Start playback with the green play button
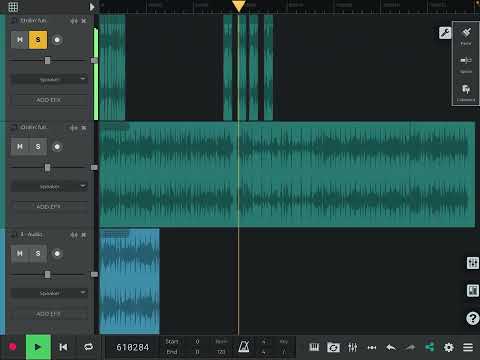The height and width of the screenshot is (360, 480). pos(38,347)
